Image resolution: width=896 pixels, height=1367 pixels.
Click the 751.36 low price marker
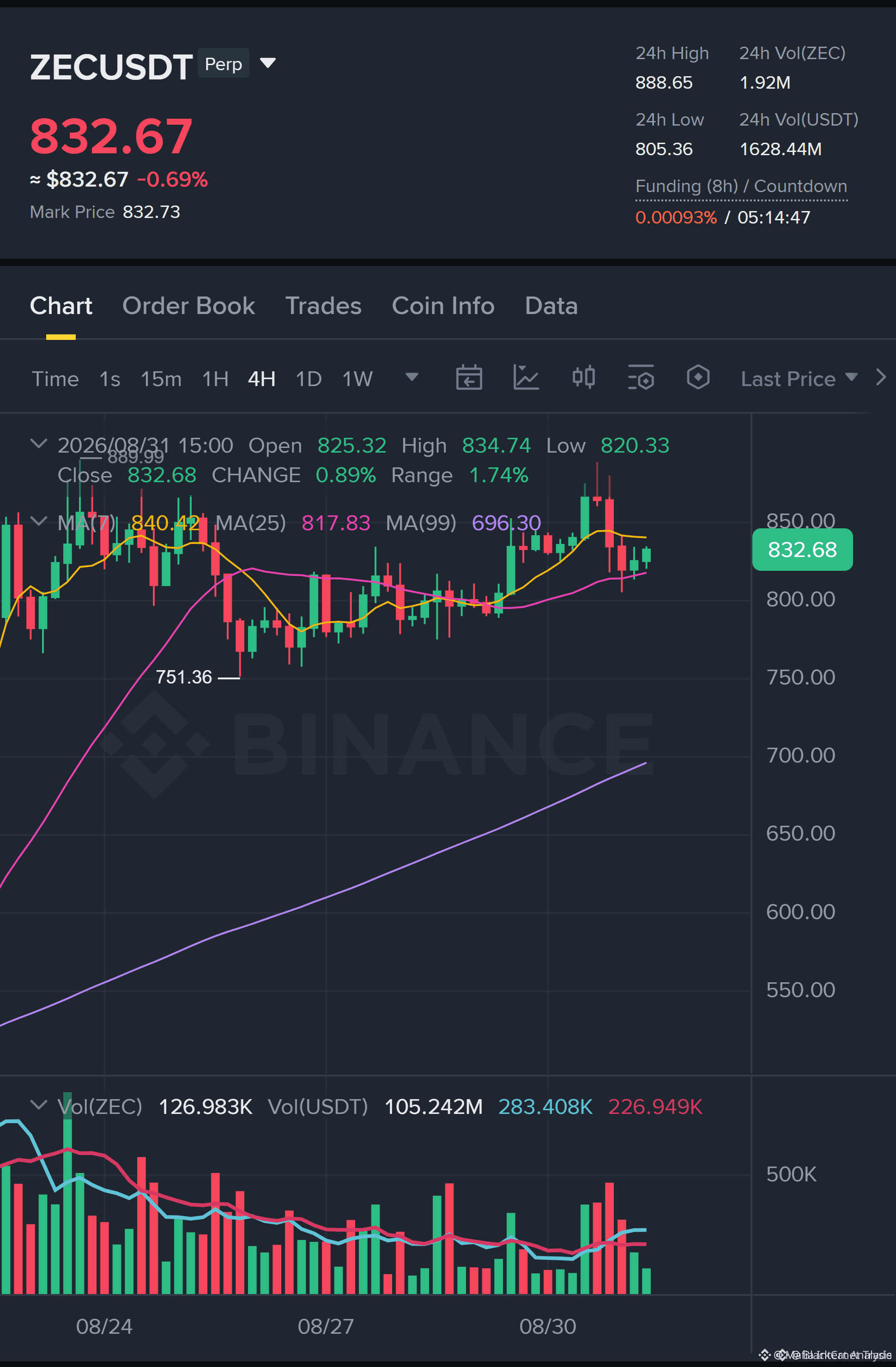pos(184,677)
